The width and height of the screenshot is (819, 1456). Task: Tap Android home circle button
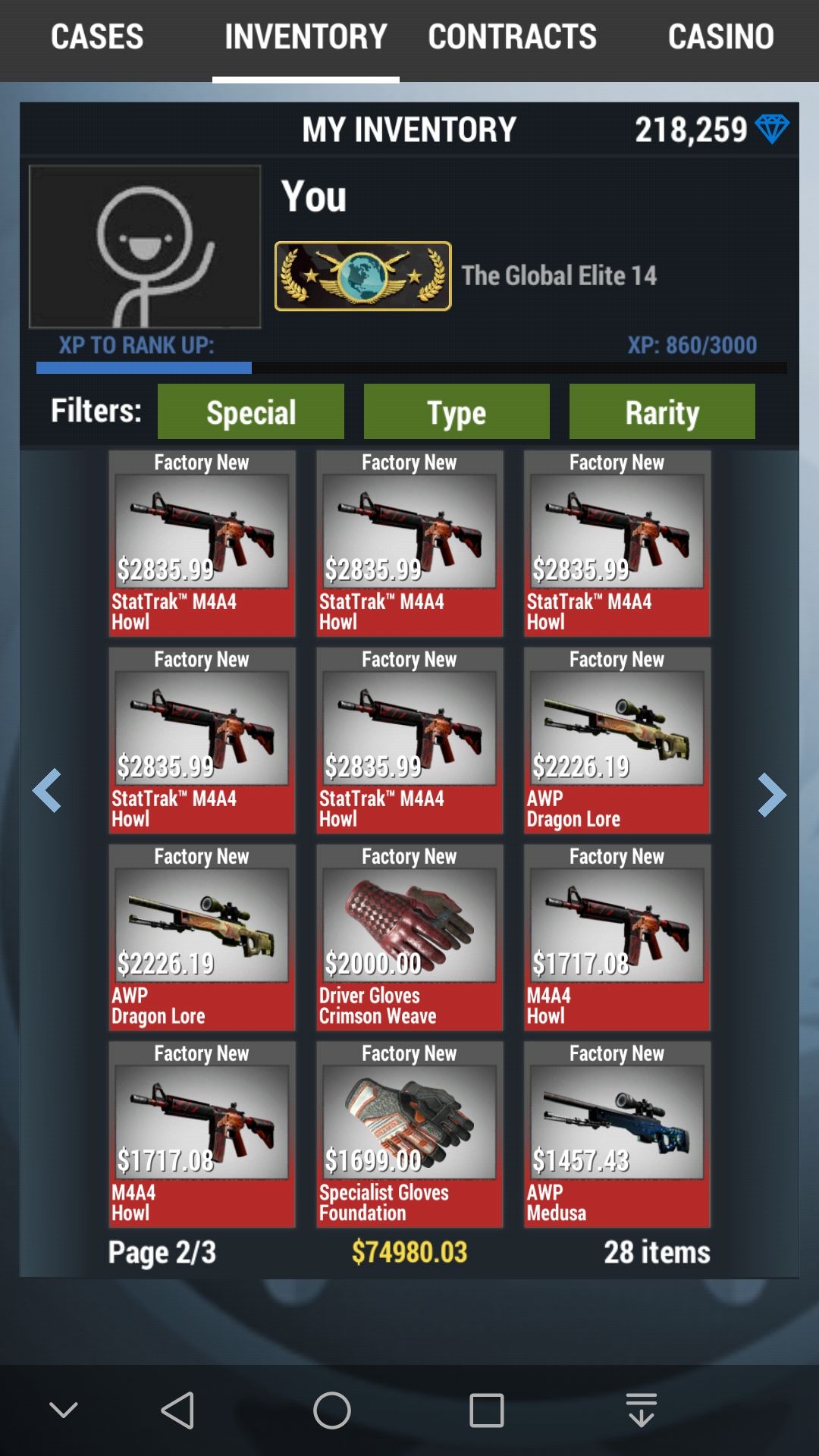(332, 1410)
